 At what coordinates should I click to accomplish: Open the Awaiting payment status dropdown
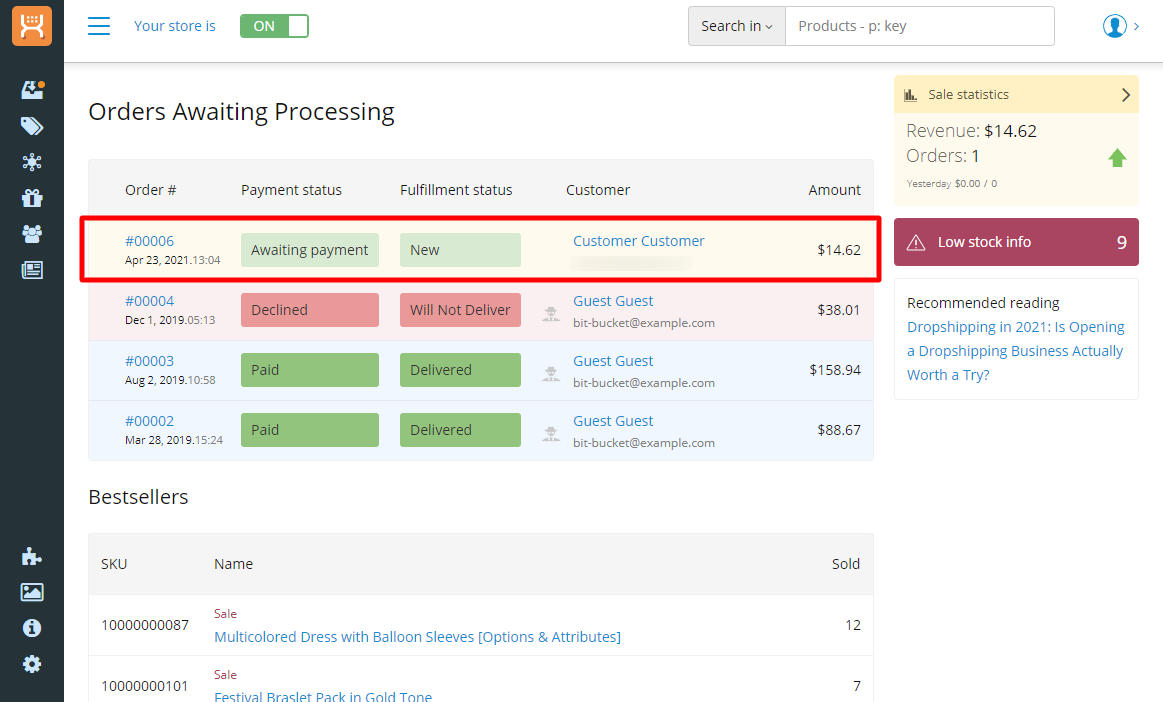tap(309, 250)
